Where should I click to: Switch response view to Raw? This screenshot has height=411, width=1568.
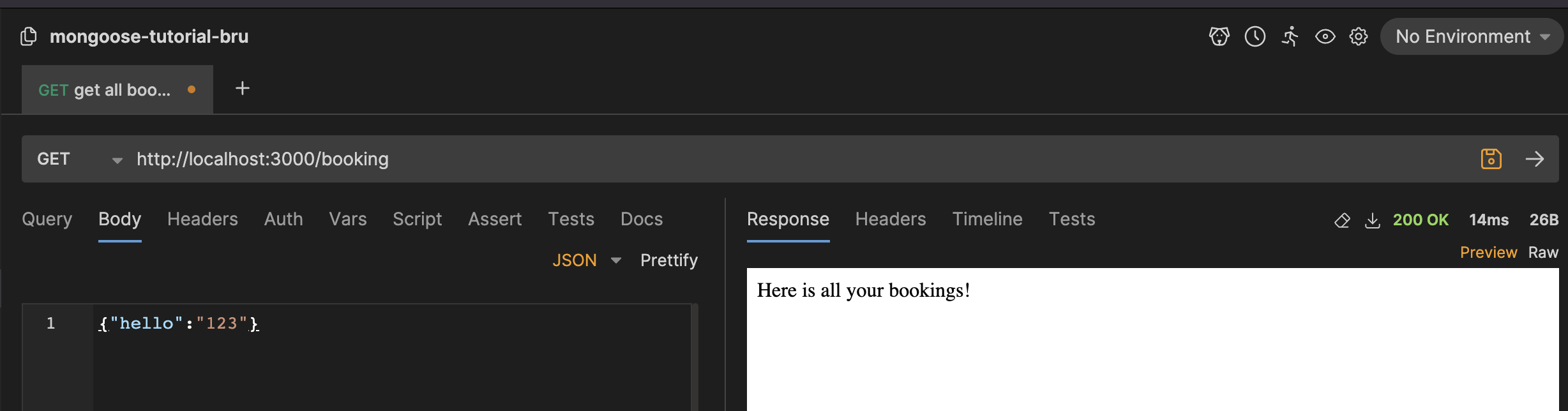pos(1543,253)
